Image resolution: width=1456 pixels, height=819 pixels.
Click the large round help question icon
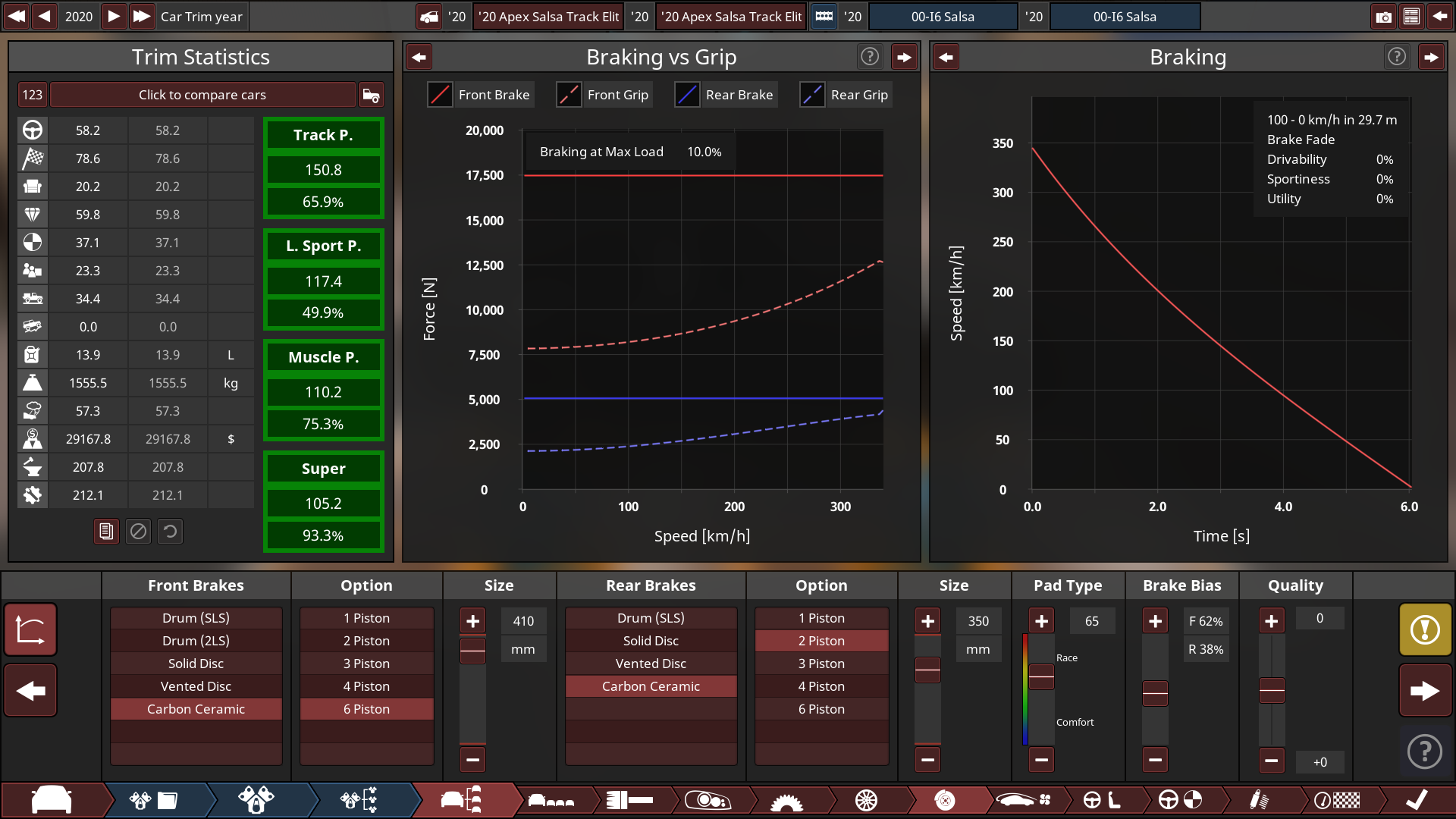pyautogui.click(x=1425, y=752)
